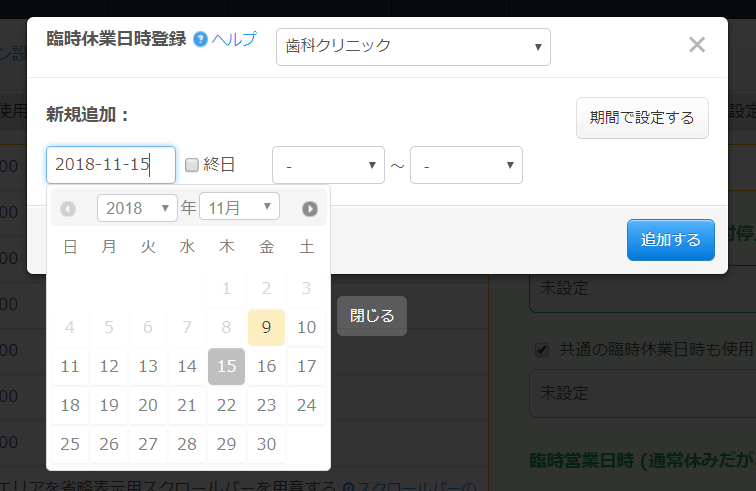Open the 11月 month selector

pos(239,208)
